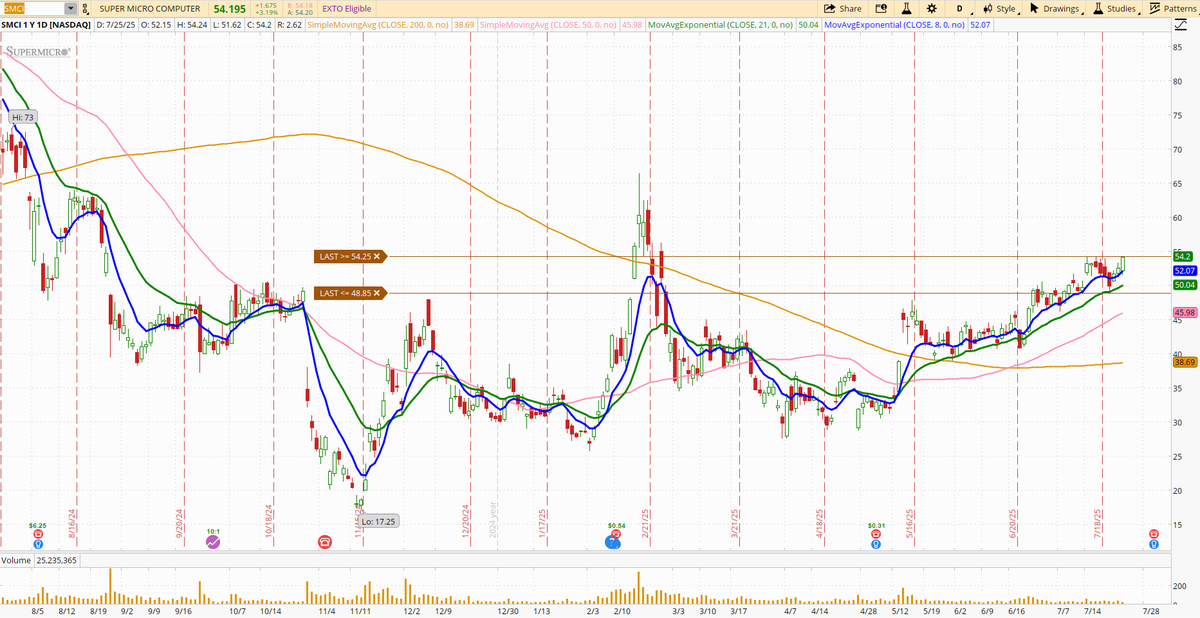Viewport: 1200px width, 618px height.
Task: Open the chart snapshot info icon
Action: [882, 8]
